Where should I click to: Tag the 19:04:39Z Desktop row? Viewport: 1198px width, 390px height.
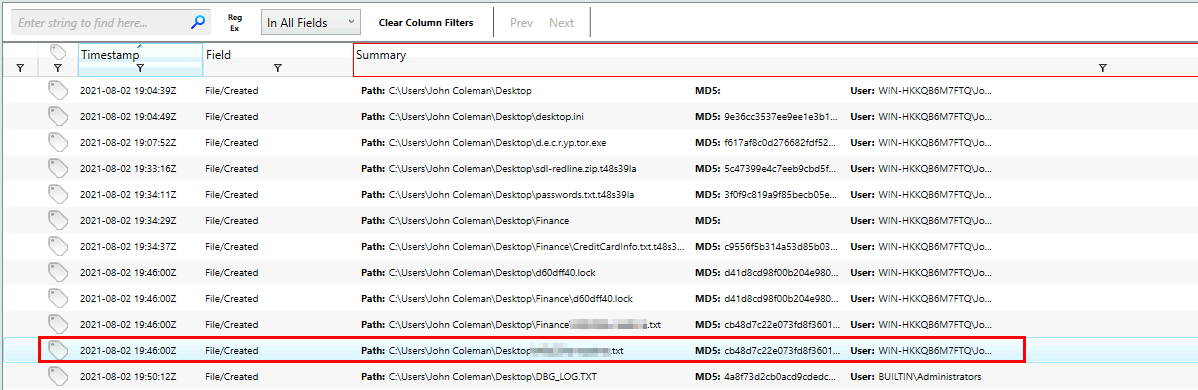(58, 91)
